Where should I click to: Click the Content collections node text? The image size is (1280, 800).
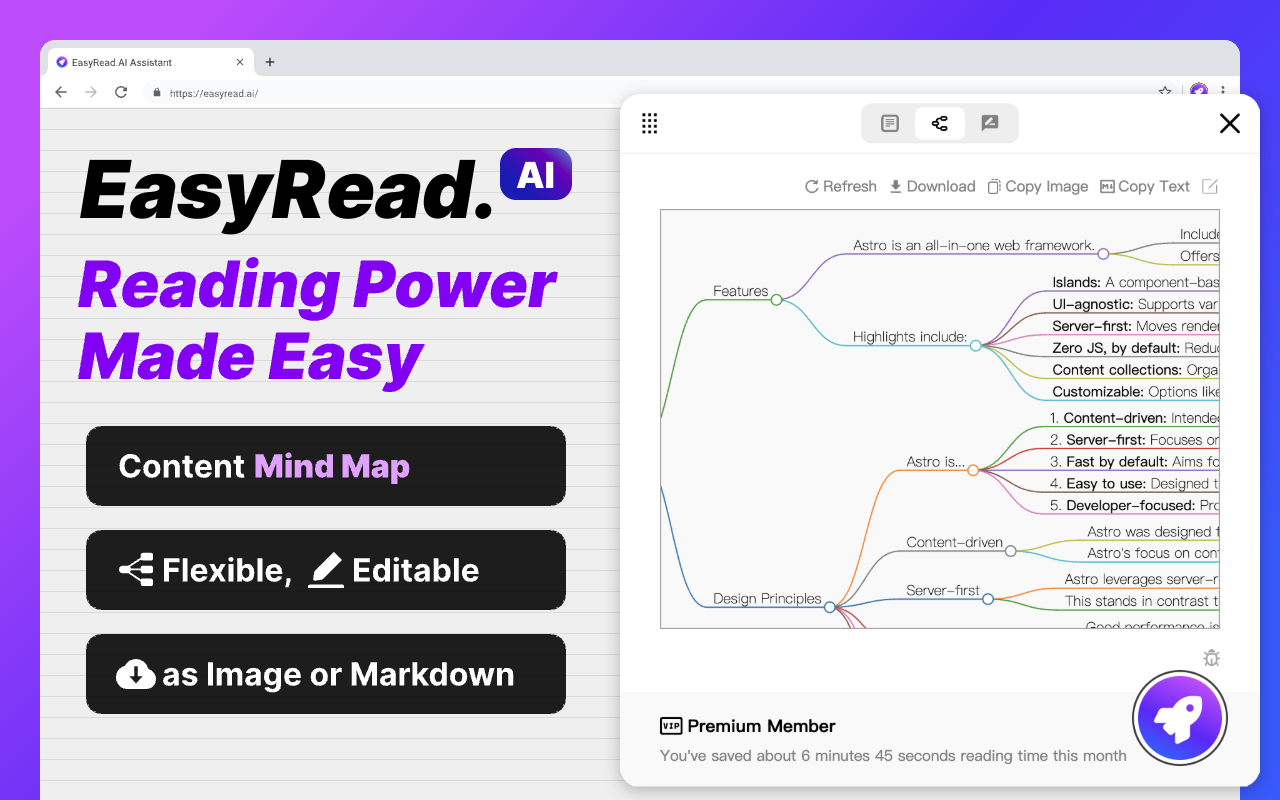tap(1135, 370)
